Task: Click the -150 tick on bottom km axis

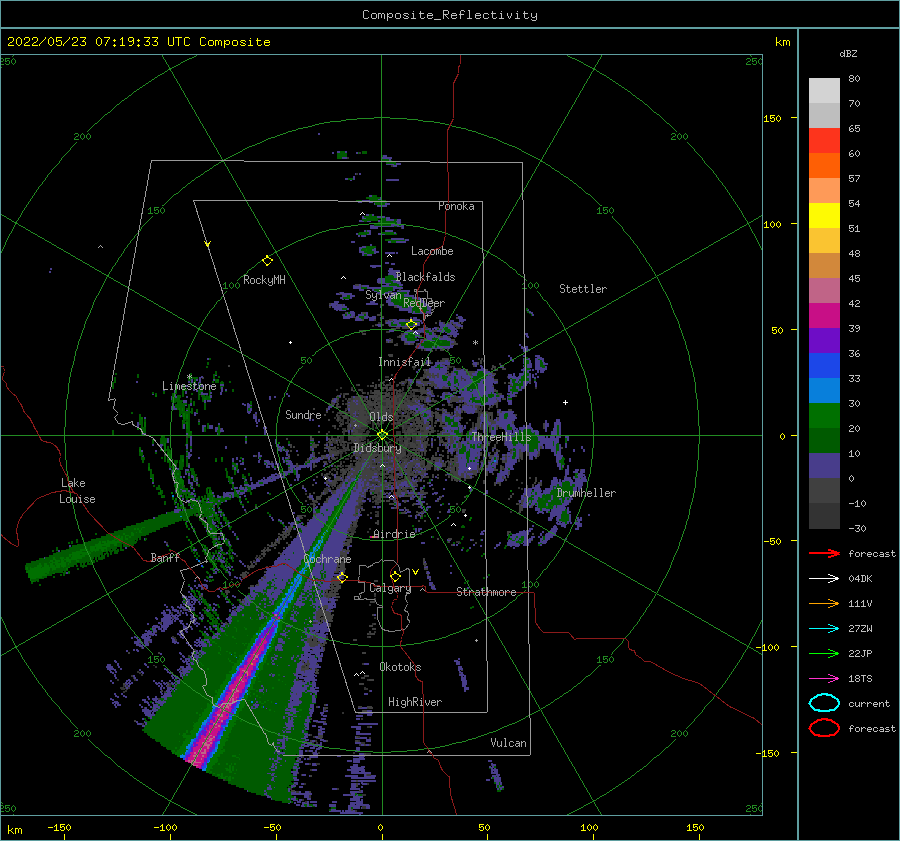Action: [x=59, y=828]
